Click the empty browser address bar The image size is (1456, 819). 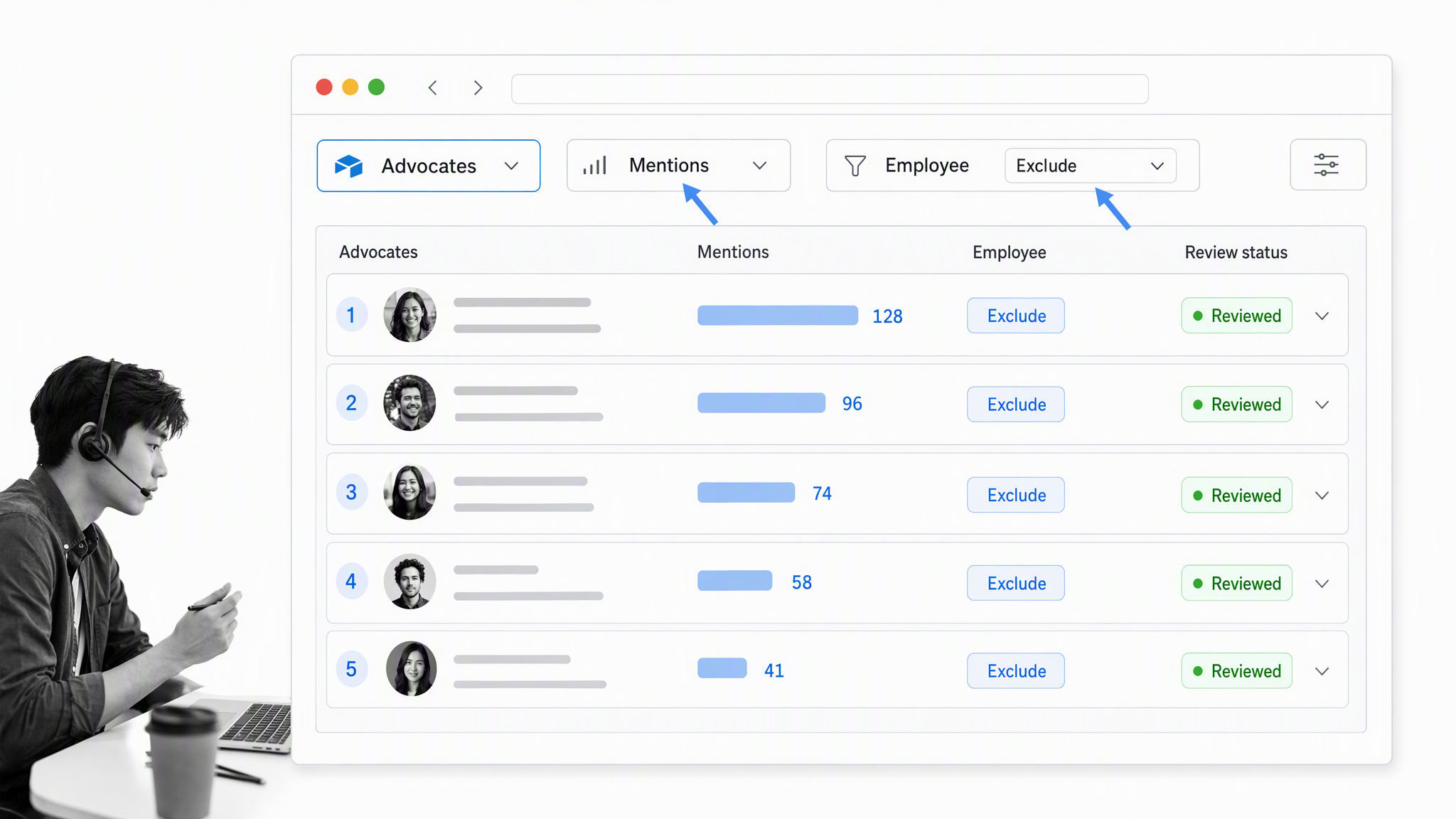(830, 89)
